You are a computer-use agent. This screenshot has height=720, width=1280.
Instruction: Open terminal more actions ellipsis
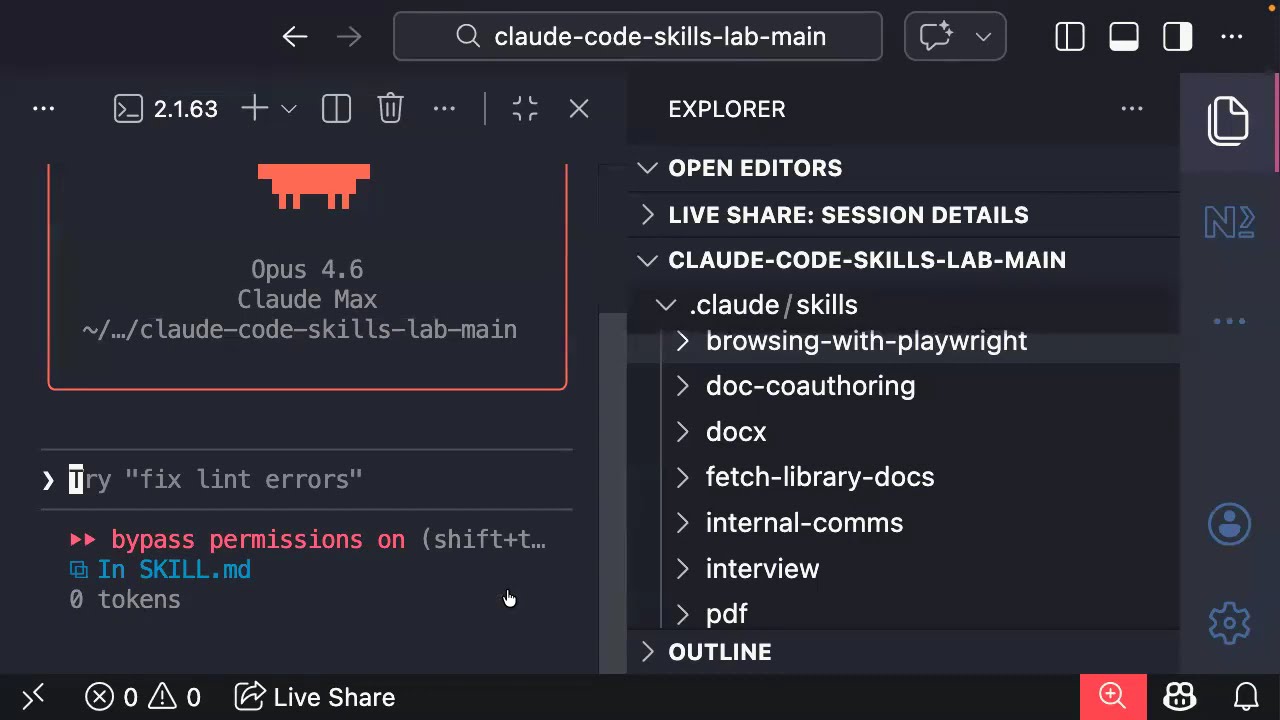pos(444,109)
